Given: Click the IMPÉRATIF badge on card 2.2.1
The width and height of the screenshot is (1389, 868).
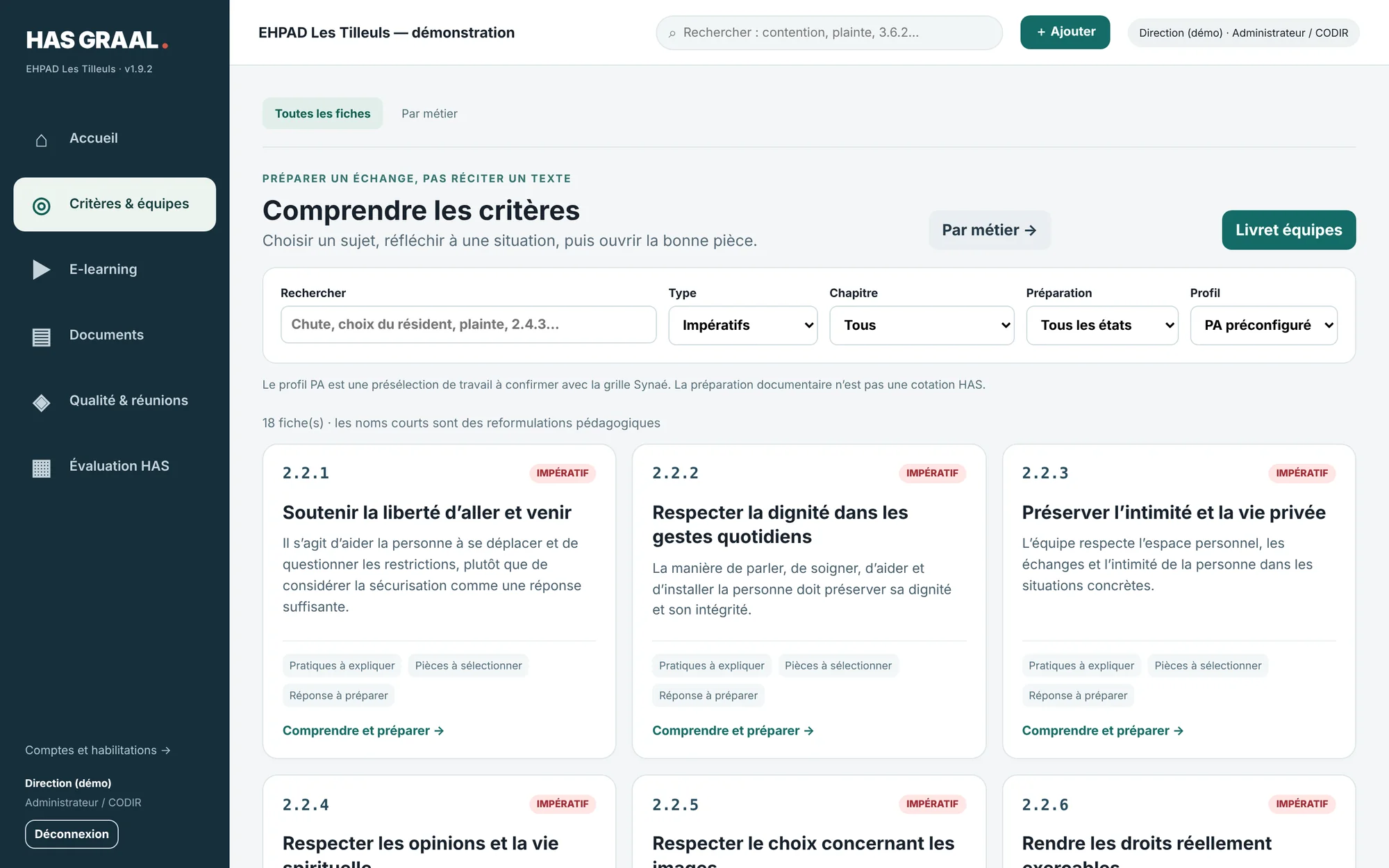Looking at the screenshot, I should 563,473.
